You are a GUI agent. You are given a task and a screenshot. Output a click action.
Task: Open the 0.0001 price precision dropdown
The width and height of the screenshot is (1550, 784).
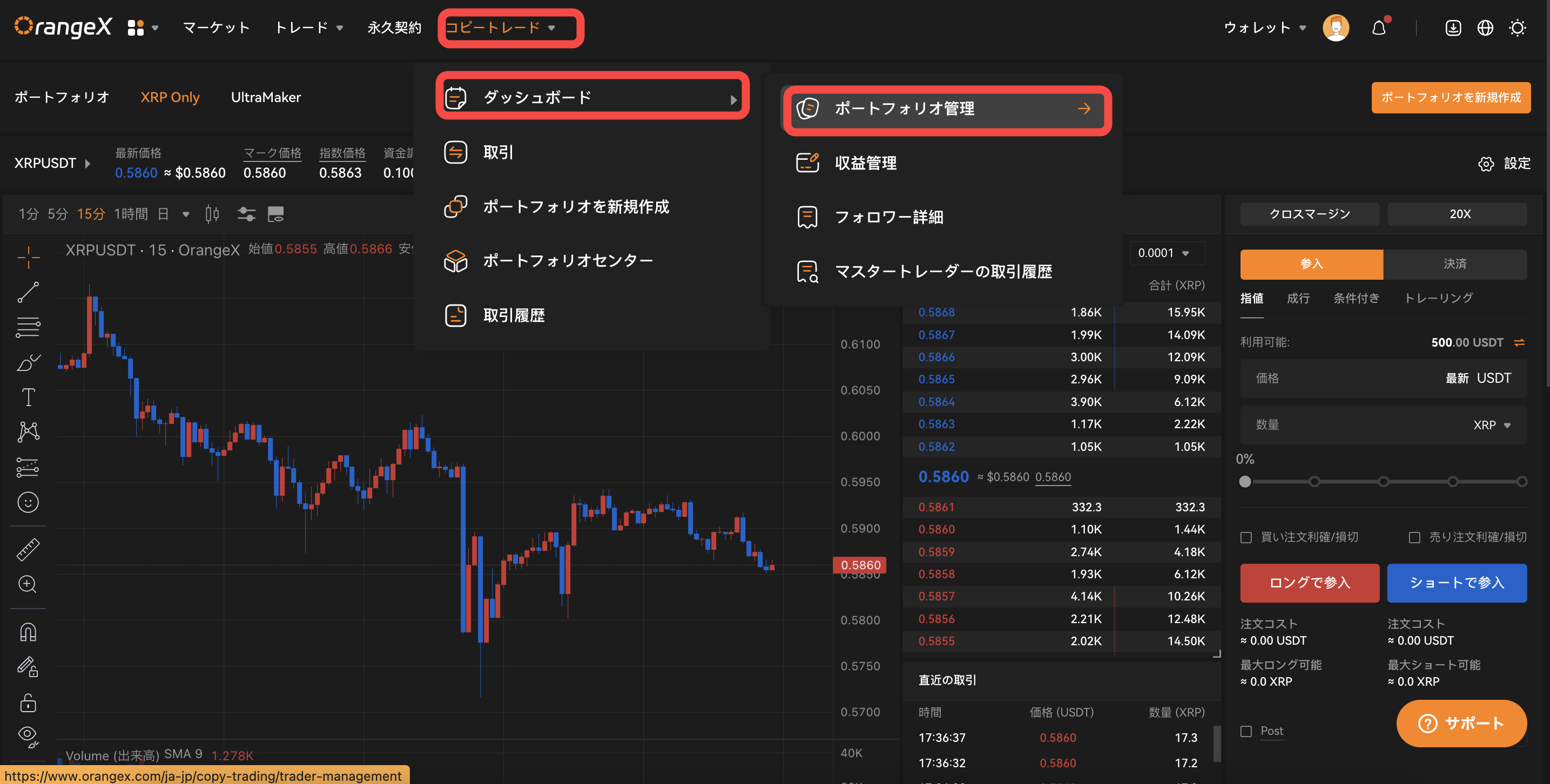[1167, 253]
